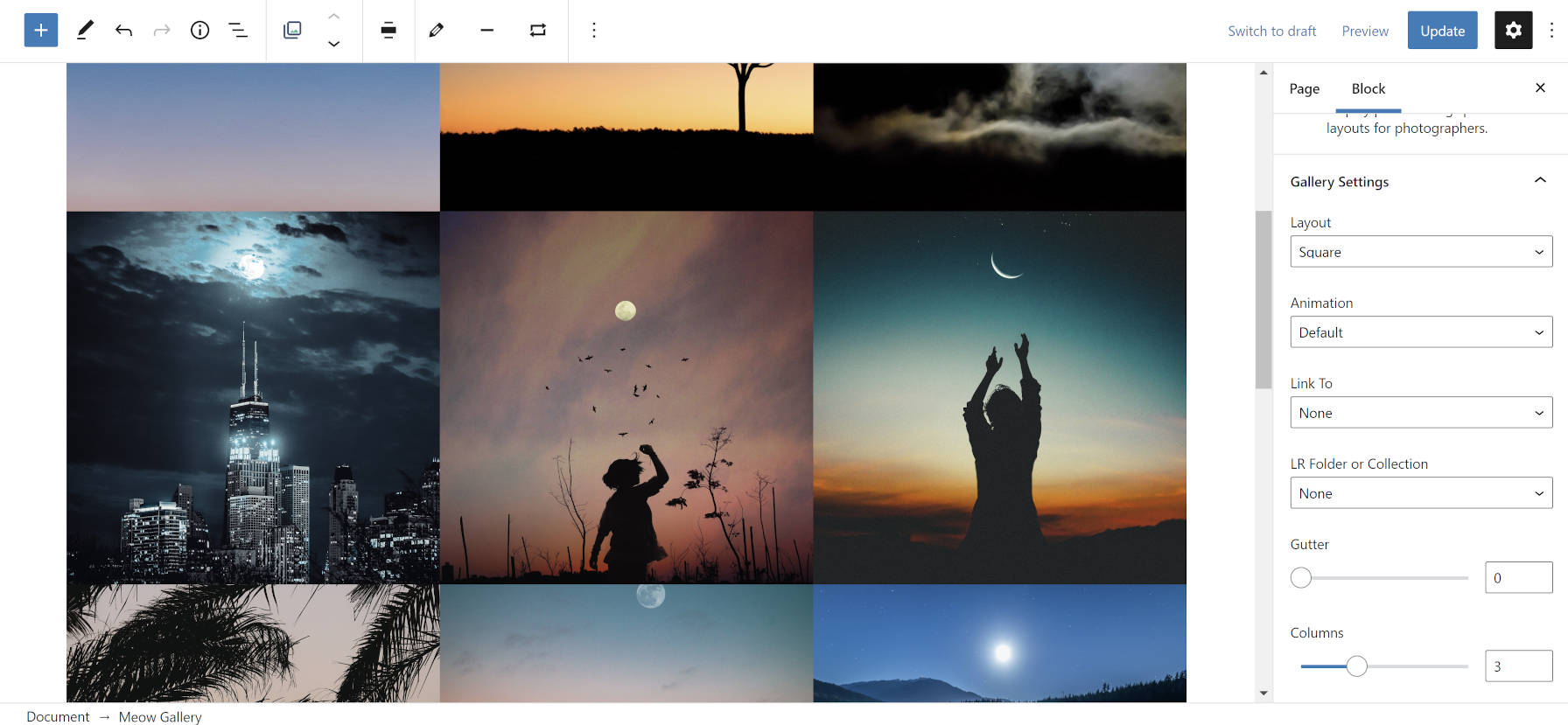The height and width of the screenshot is (725, 1568).
Task: Switch to the Block tab
Action: tap(1368, 88)
